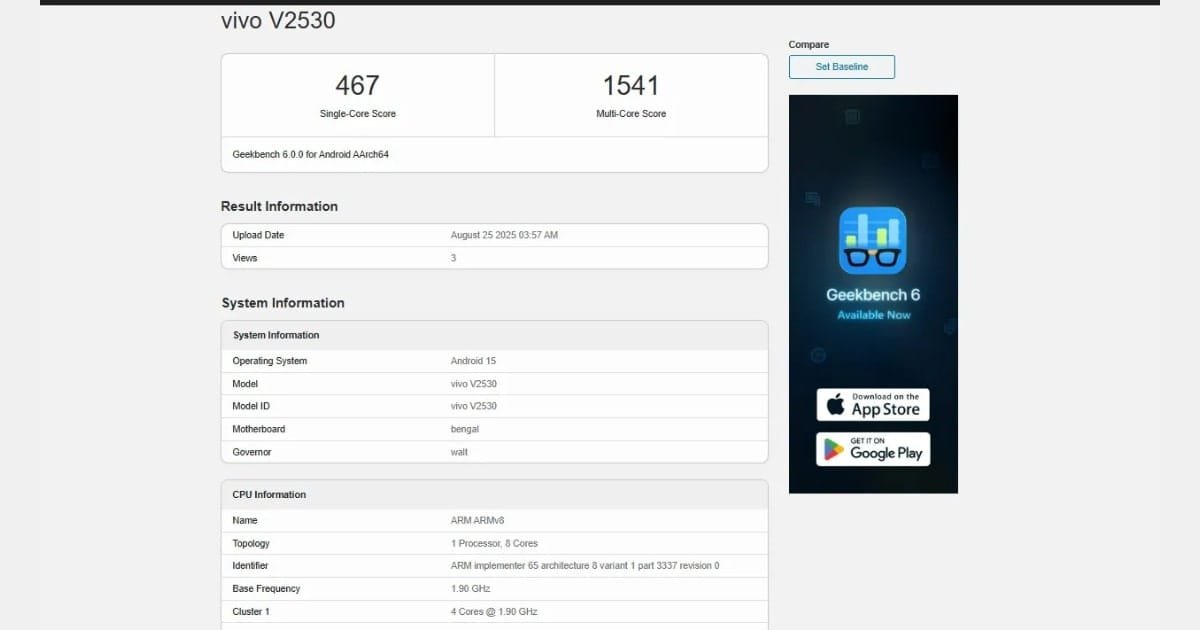Click the 'CPU Information' table header
The height and width of the screenshot is (630, 1200).
coord(270,495)
